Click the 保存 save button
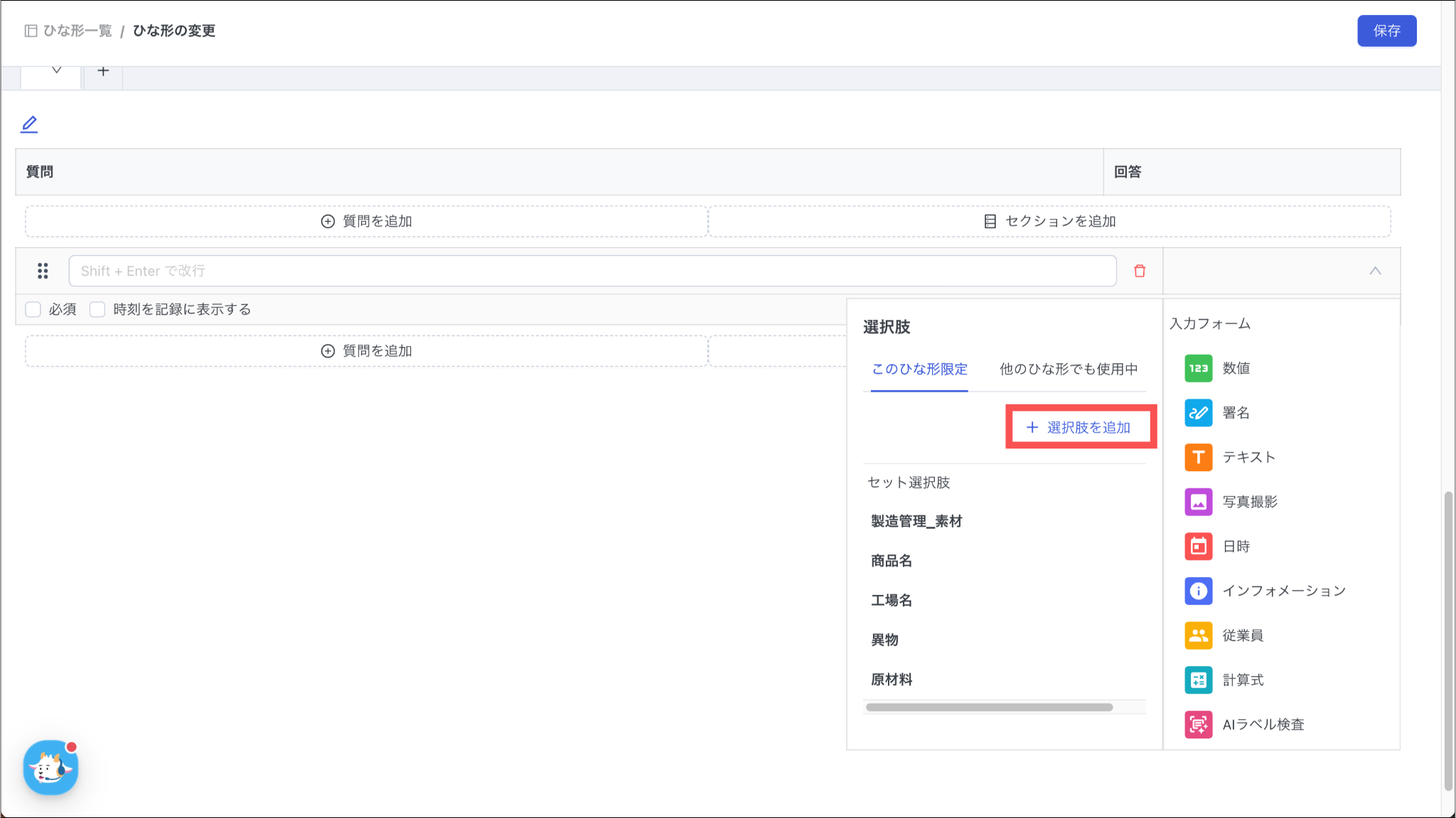The height and width of the screenshot is (818, 1456). [x=1386, y=31]
